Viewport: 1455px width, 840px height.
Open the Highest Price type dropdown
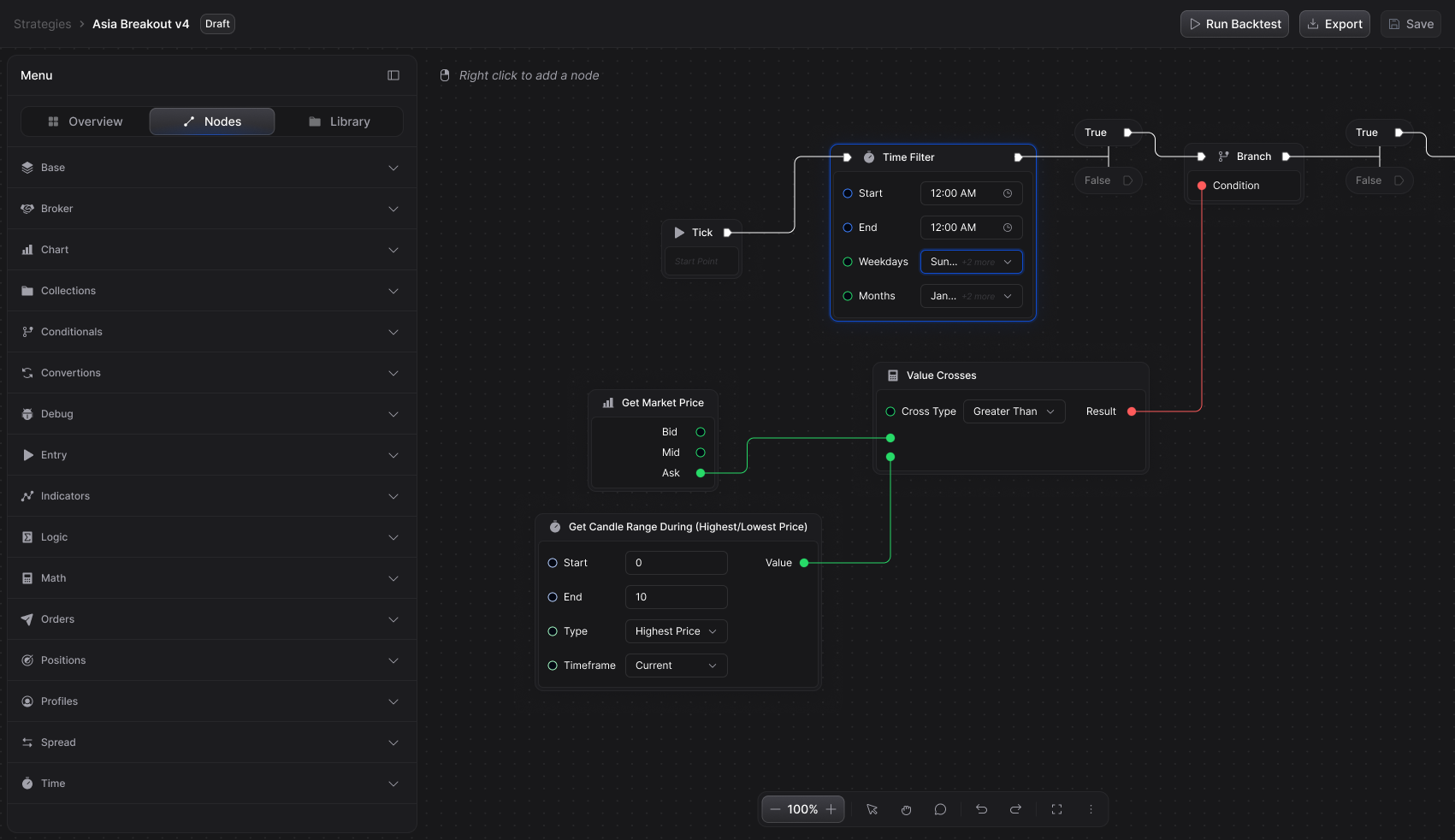click(675, 631)
